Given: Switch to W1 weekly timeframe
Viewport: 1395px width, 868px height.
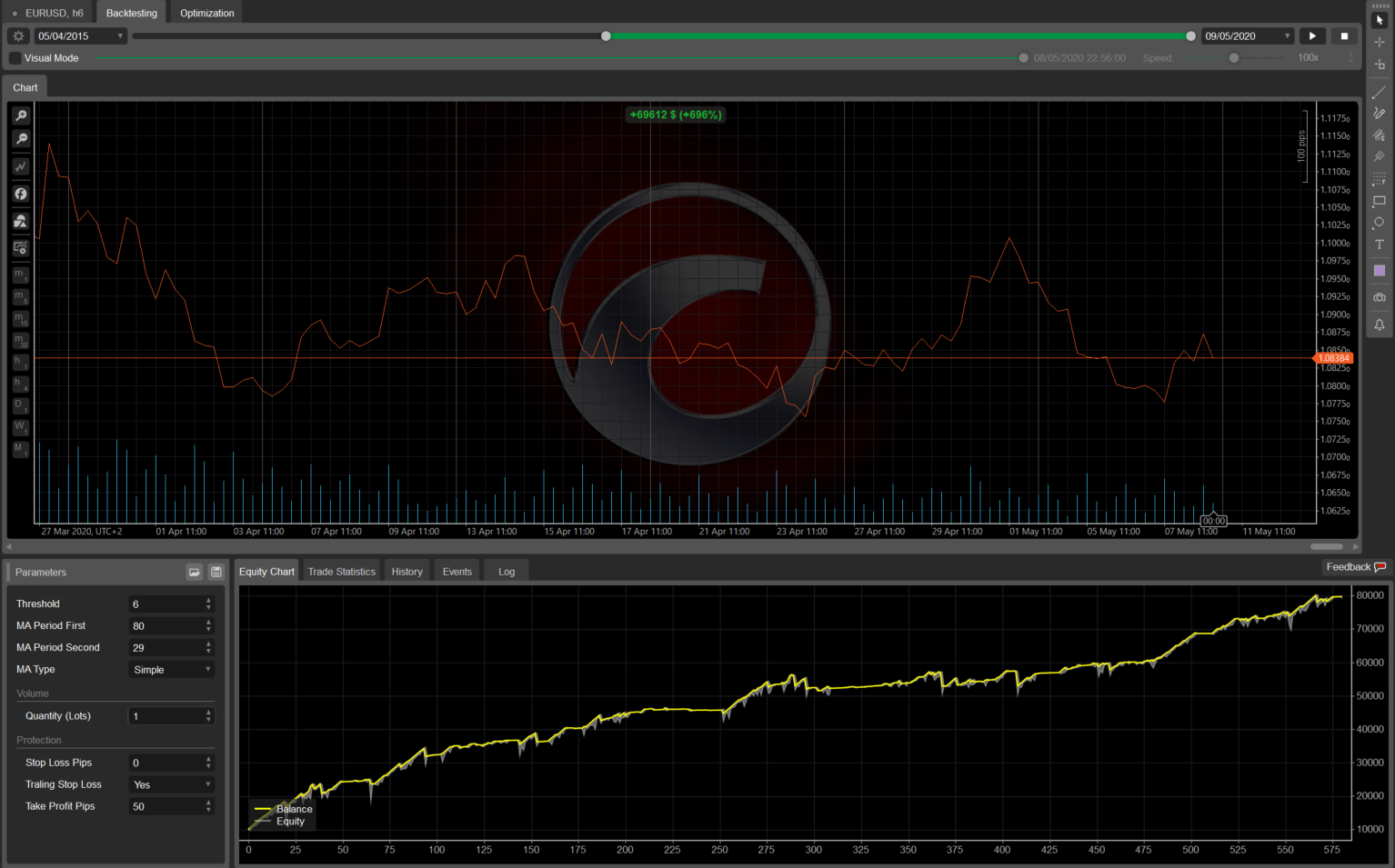Looking at the screenshot, I should point(20,427).
